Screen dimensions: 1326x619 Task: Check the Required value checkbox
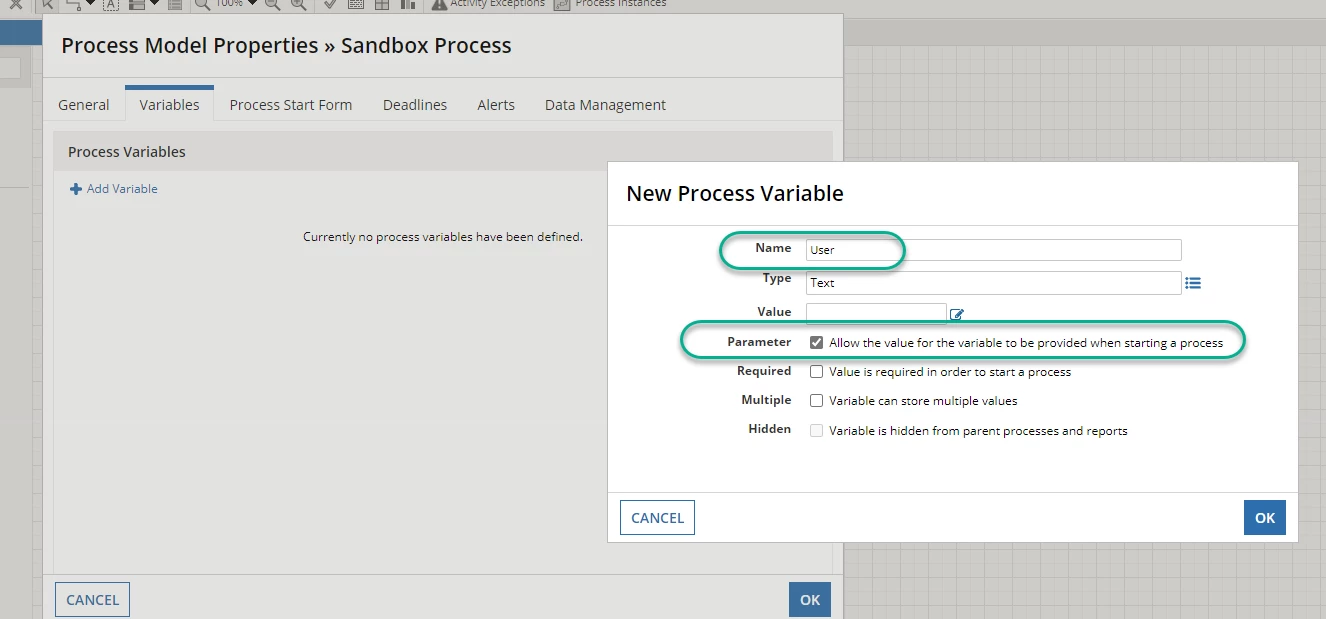point(817,371)
